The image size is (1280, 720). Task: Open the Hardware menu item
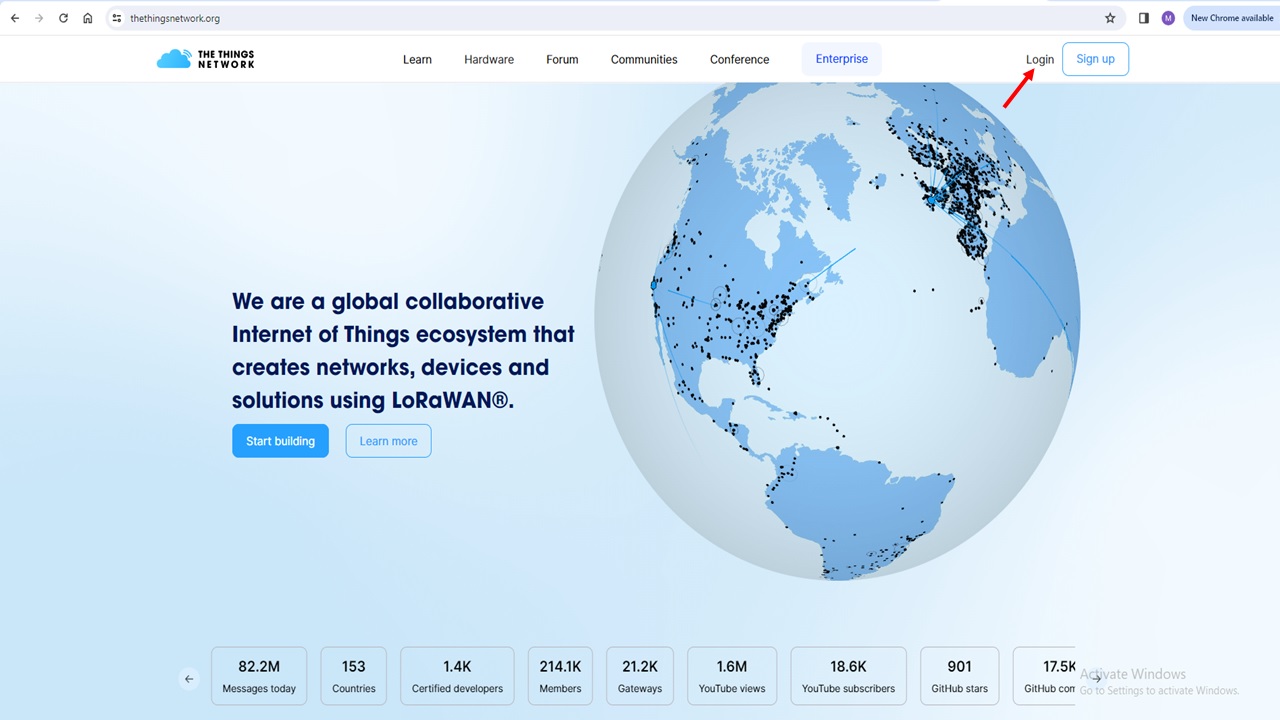pos(489,59)
